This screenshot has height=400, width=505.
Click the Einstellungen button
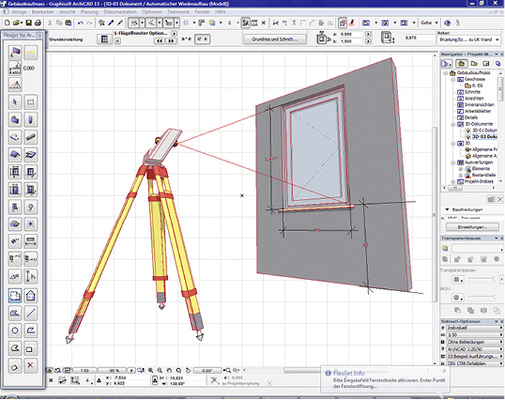(x=472, y=227)
